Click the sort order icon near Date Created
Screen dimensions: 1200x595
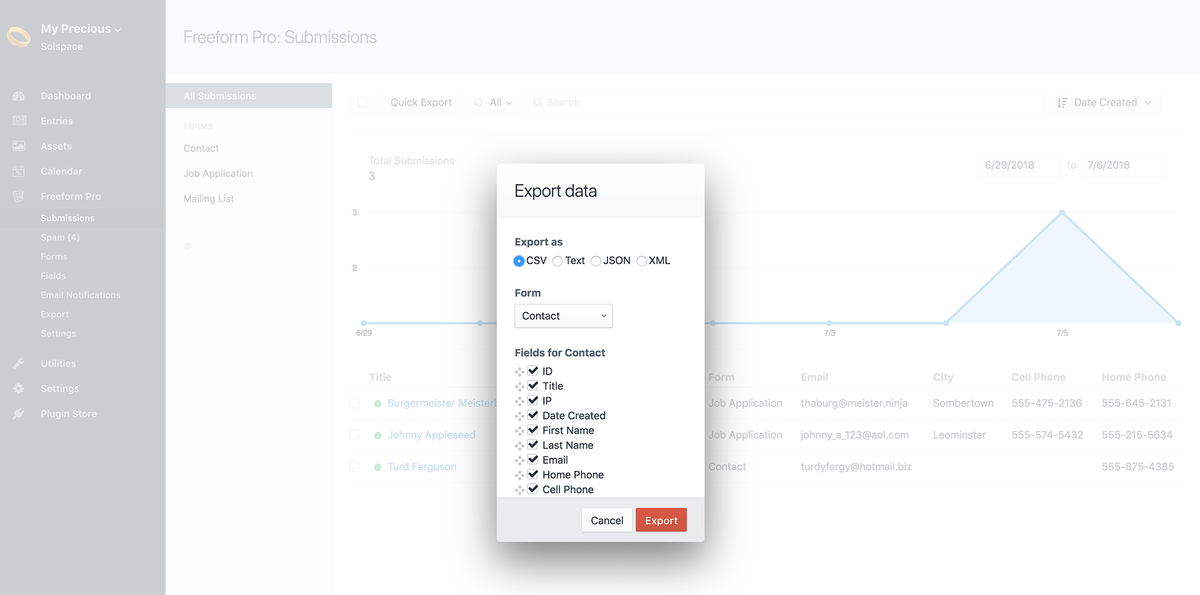point(1062,102)
